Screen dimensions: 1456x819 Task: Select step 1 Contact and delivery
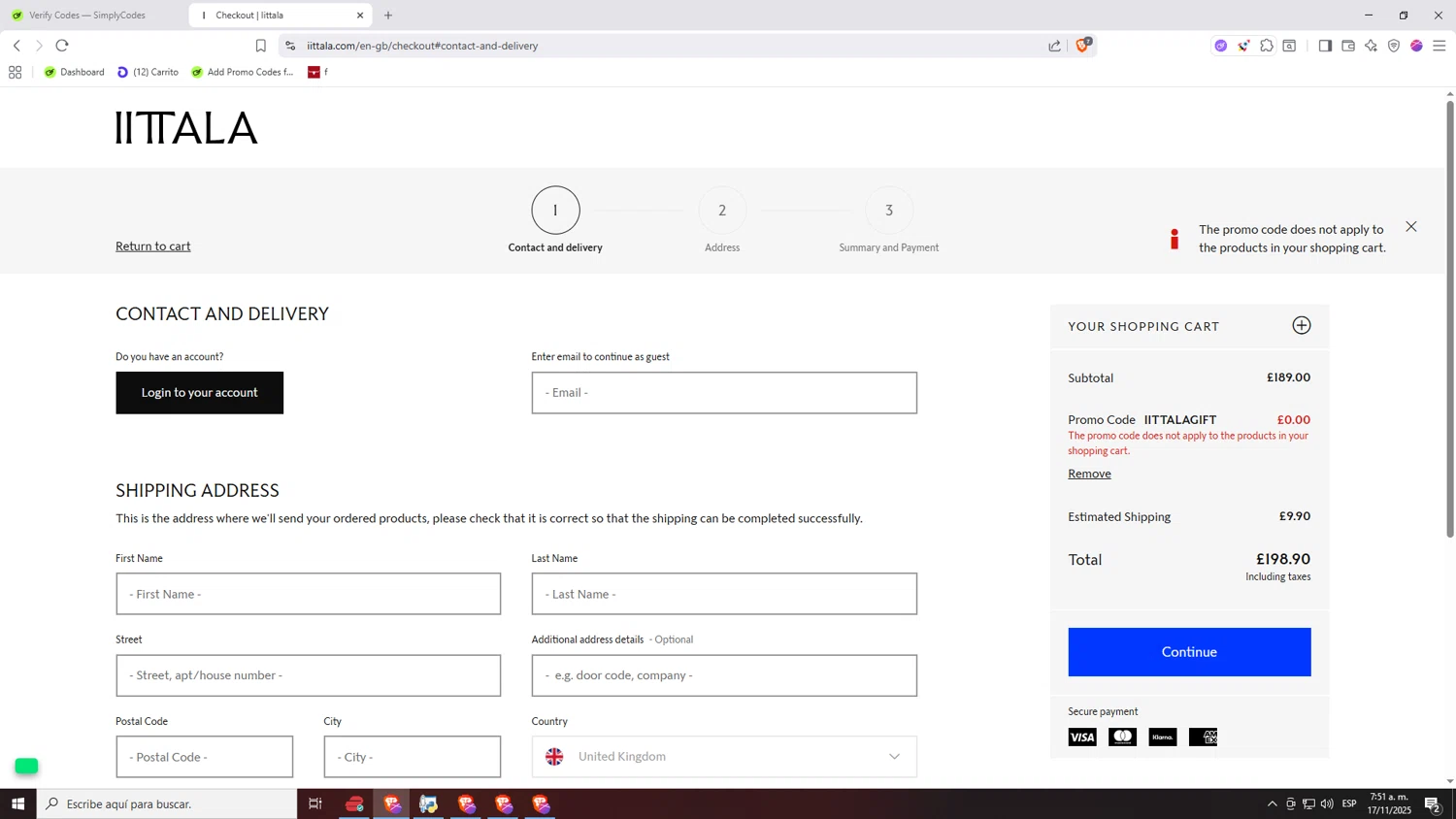pos(555,211)
